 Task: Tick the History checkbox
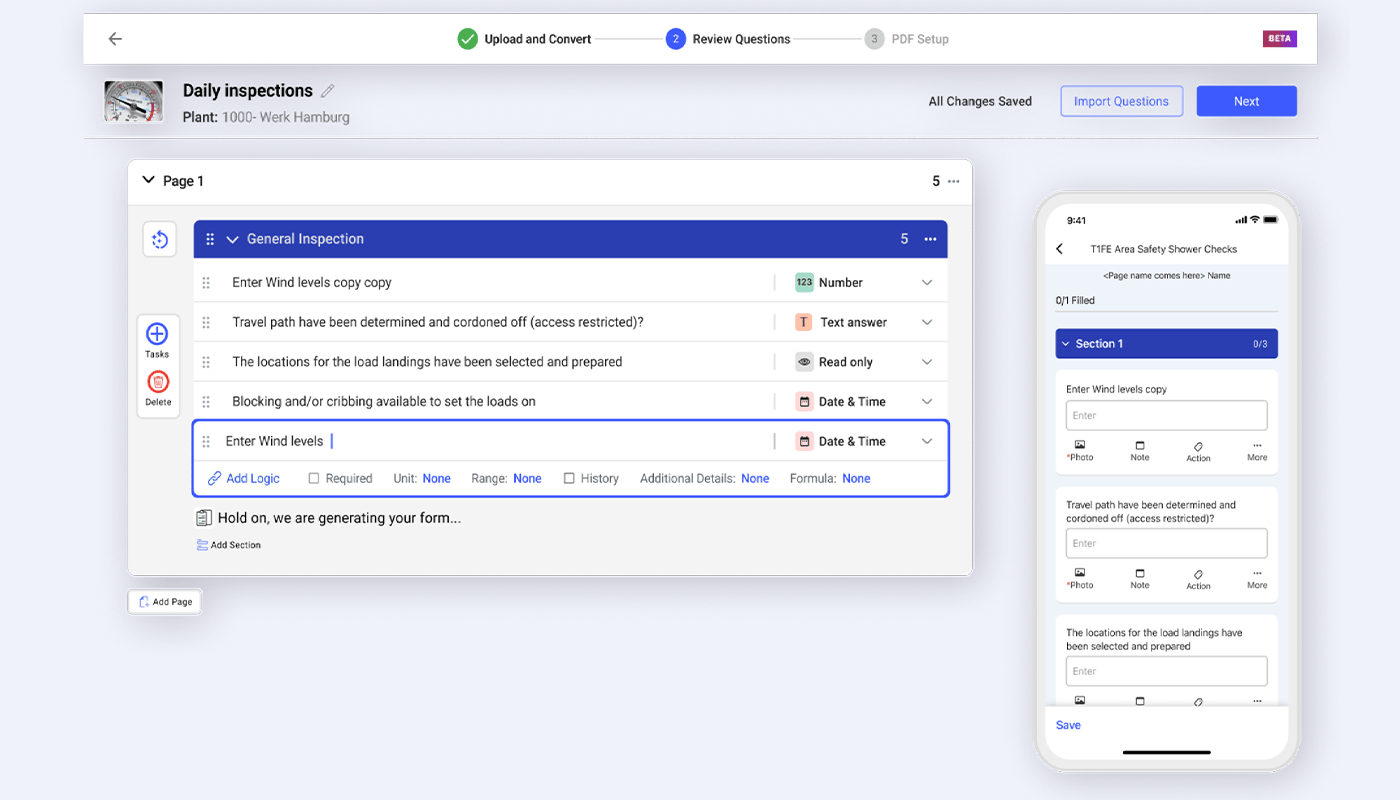coord(569,479)
